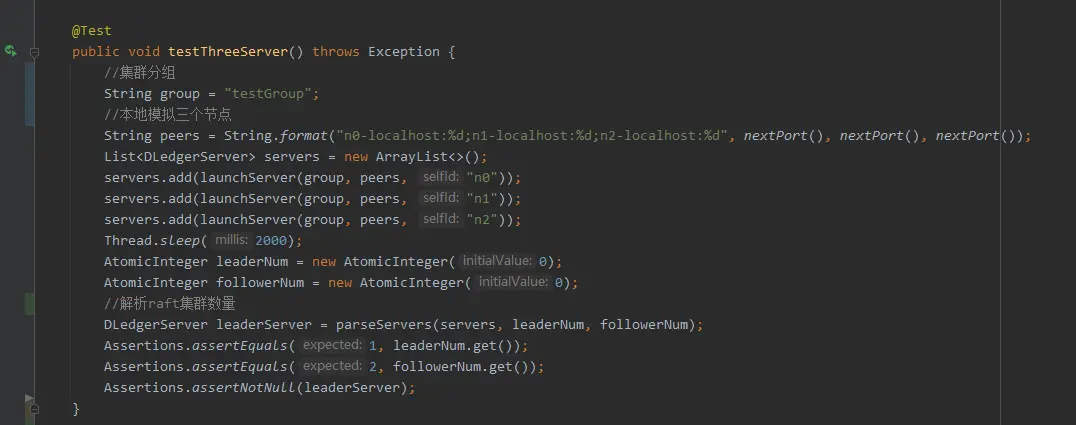Image resolution: width=1076 pixels, height=425 pixels.
Task: Run testThreeServer via the green gutter icon
Action: tap(10, 51)
